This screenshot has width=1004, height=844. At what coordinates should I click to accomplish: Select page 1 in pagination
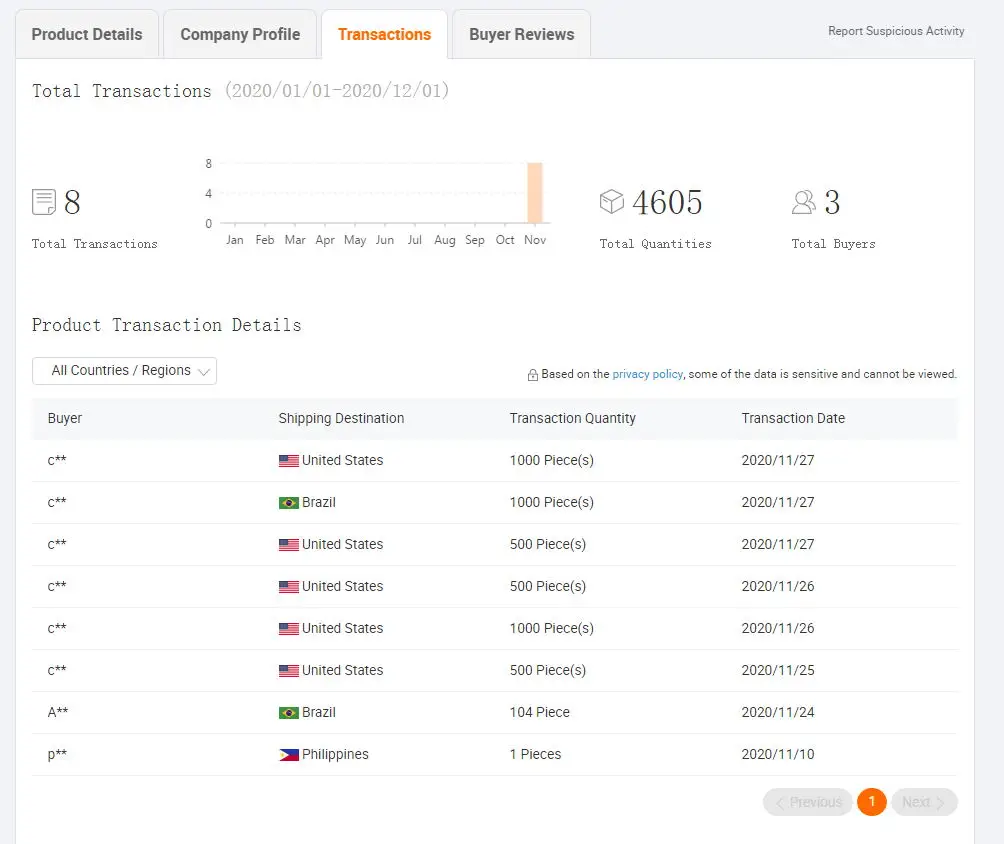(872, 802)
